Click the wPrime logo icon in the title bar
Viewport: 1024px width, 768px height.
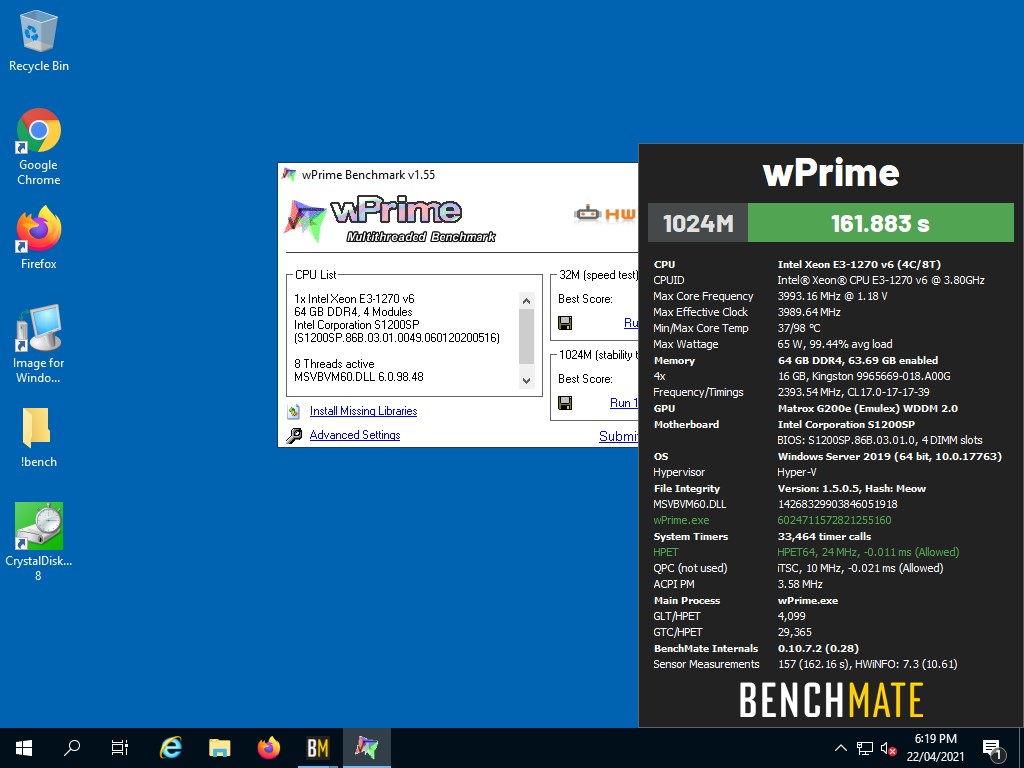(289, 174)
